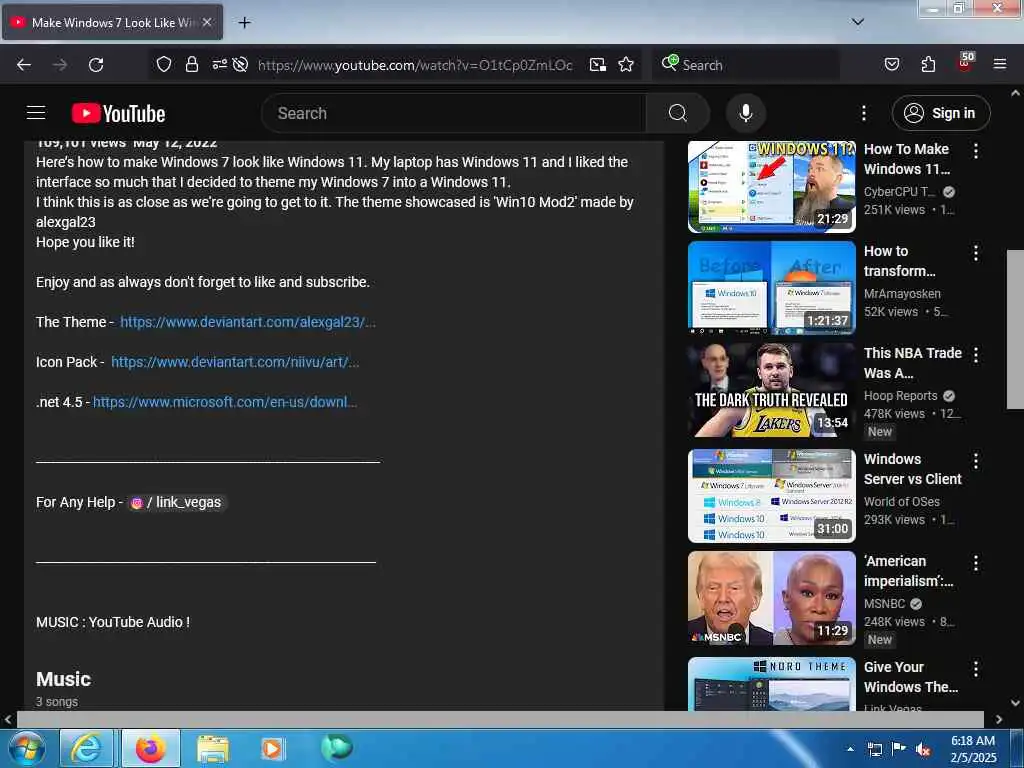
Task: Go back with browser back arrow
Action: (x=24, y=65)
